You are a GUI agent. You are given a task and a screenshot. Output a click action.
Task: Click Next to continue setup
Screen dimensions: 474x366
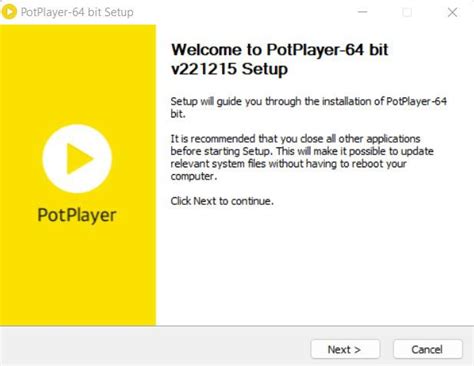(345, 349)
